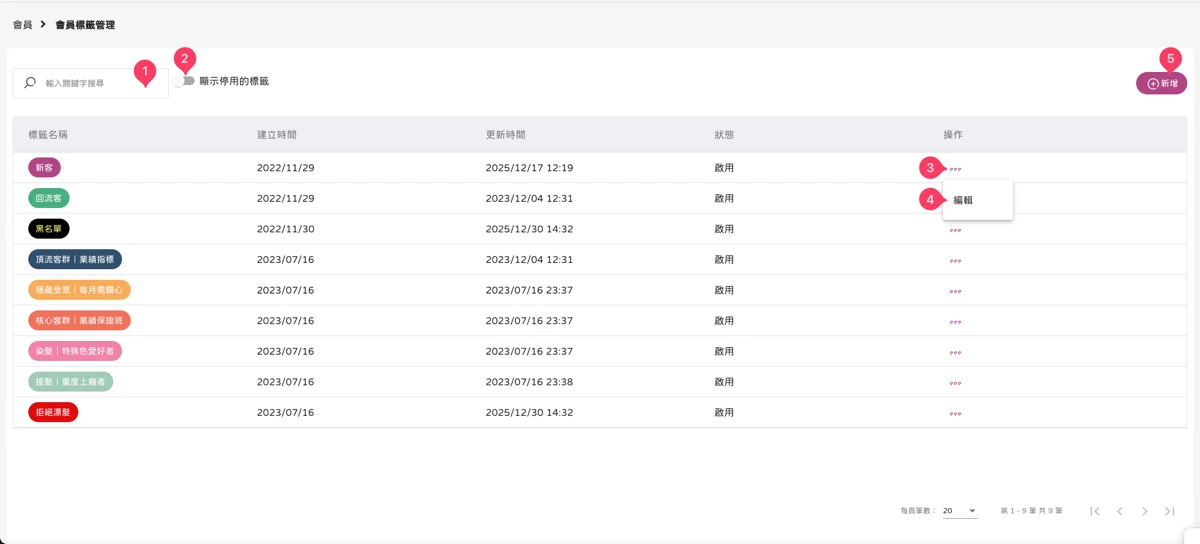The height and width of the screenshot is (544, 1200).
Task: Click 啟用 status in the 拒絕漂髮 row
Action: coord(724,413)
